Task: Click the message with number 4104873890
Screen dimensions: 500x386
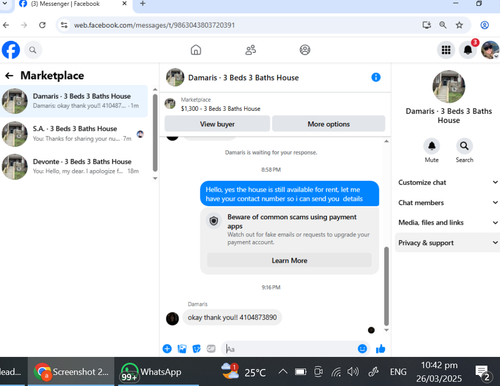Action: (x=232, y=317)
